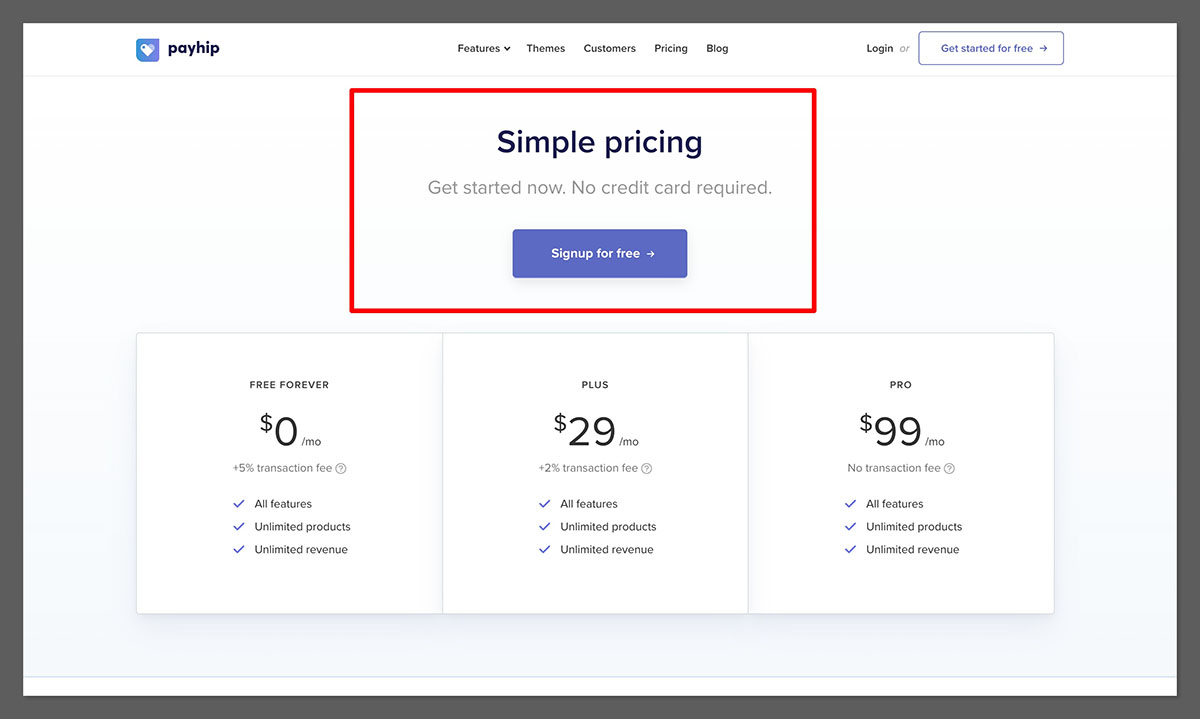Image resolution: width=1200 pixels, height=719 pixels.
Task: Open the help icon beside +2% transaction fee
Action: [646, 468]
